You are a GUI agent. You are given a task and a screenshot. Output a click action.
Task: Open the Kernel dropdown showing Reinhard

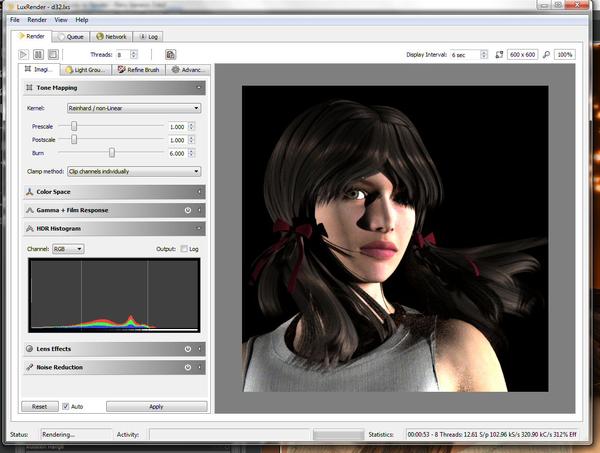pyautogui.click(x=133, y=107)
